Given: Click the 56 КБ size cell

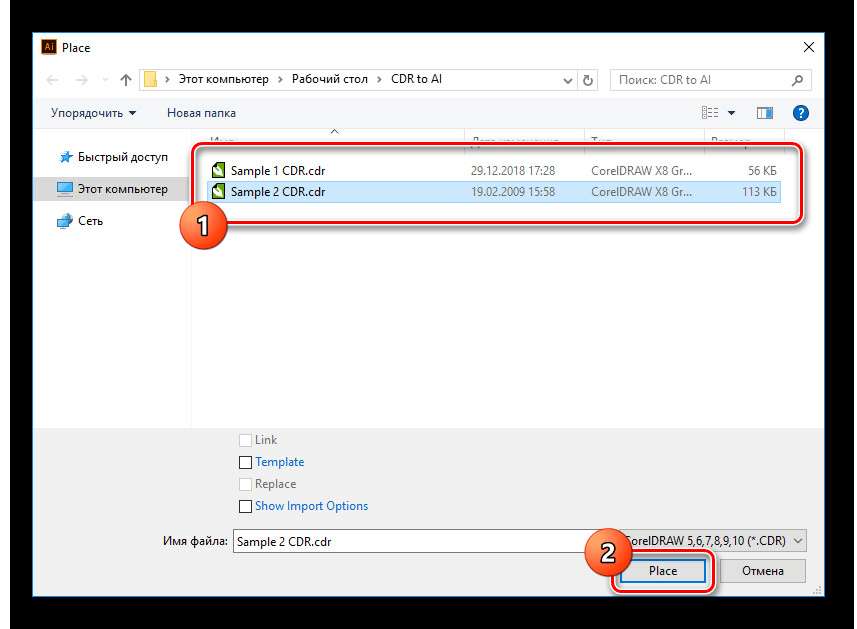Looking at the screenshot, I should [x=762, y=171].
